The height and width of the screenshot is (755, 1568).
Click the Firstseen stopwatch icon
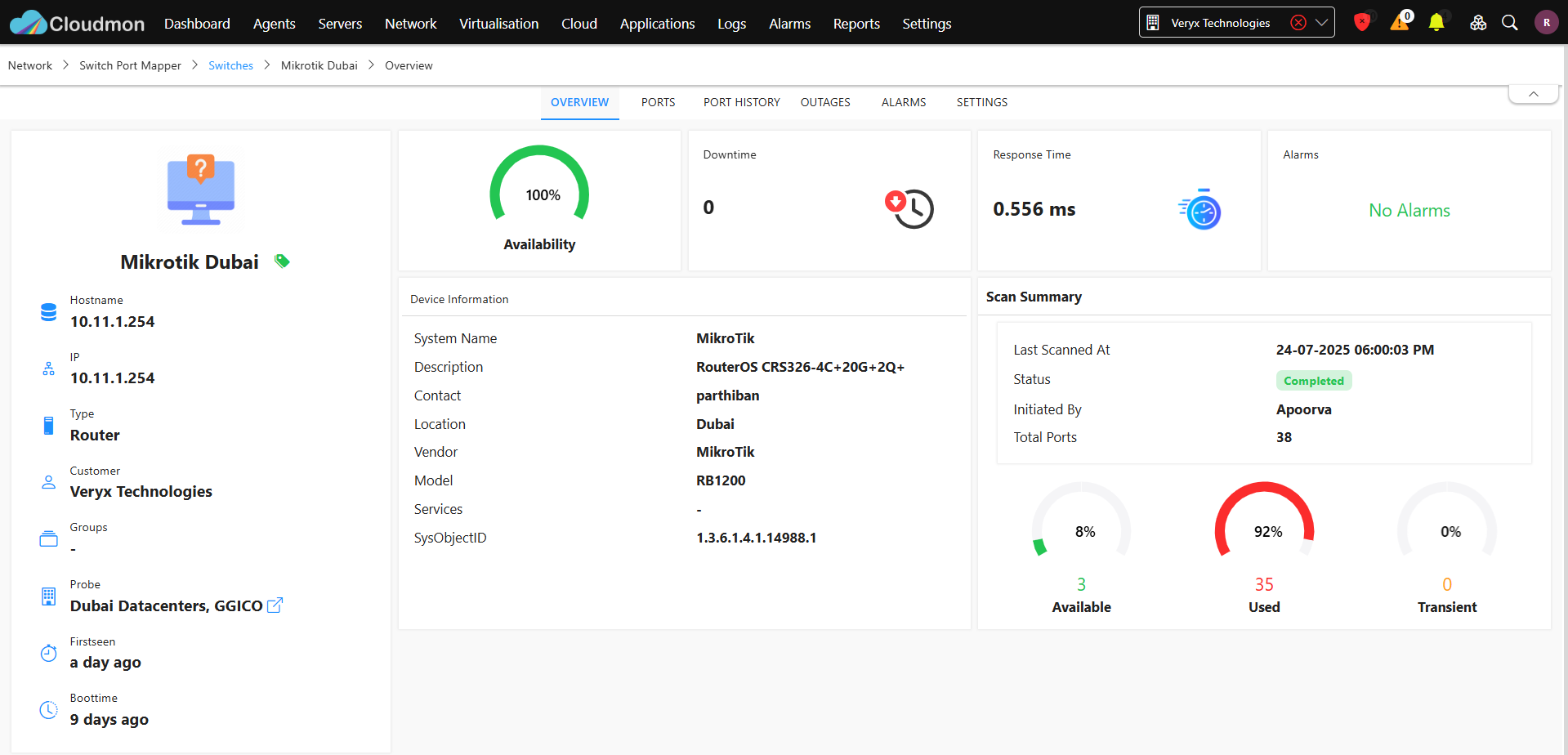pos(49,653)
